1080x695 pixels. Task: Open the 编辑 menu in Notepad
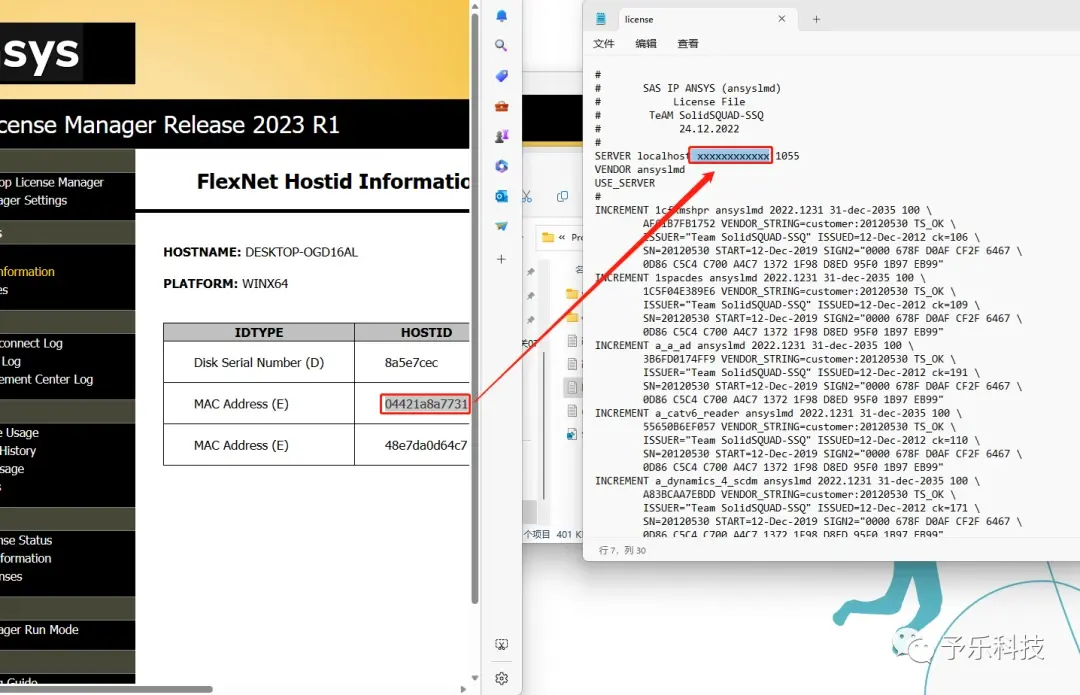[x=645, y=43]
